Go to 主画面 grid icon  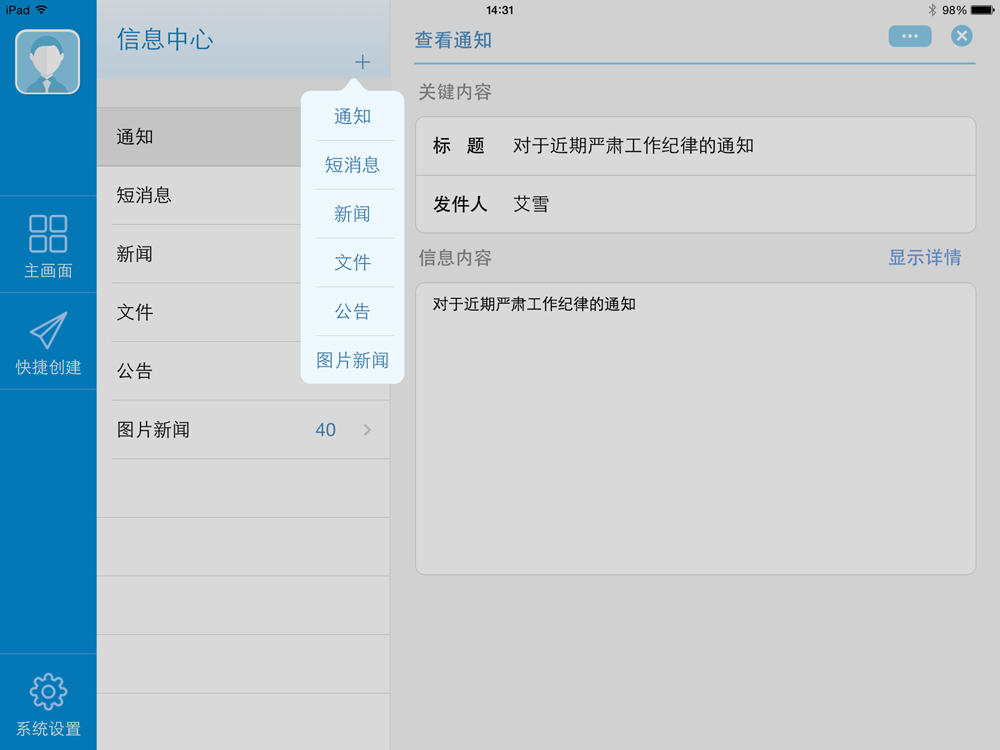coord(48,233)
